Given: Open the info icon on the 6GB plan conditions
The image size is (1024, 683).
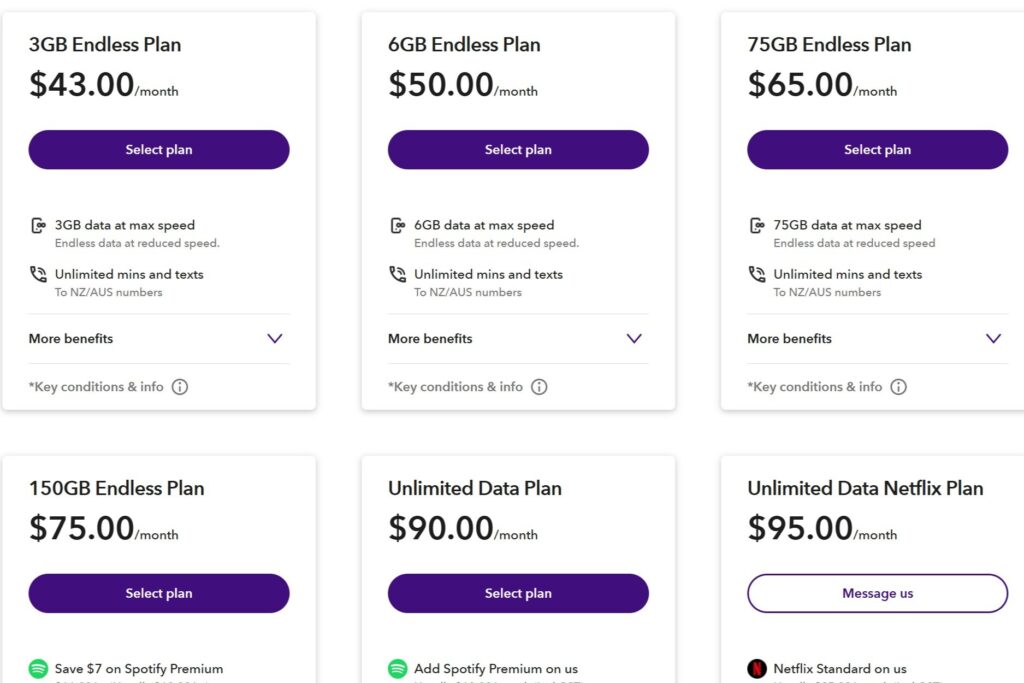Looking at the screenshot, I should click(540, 387).
